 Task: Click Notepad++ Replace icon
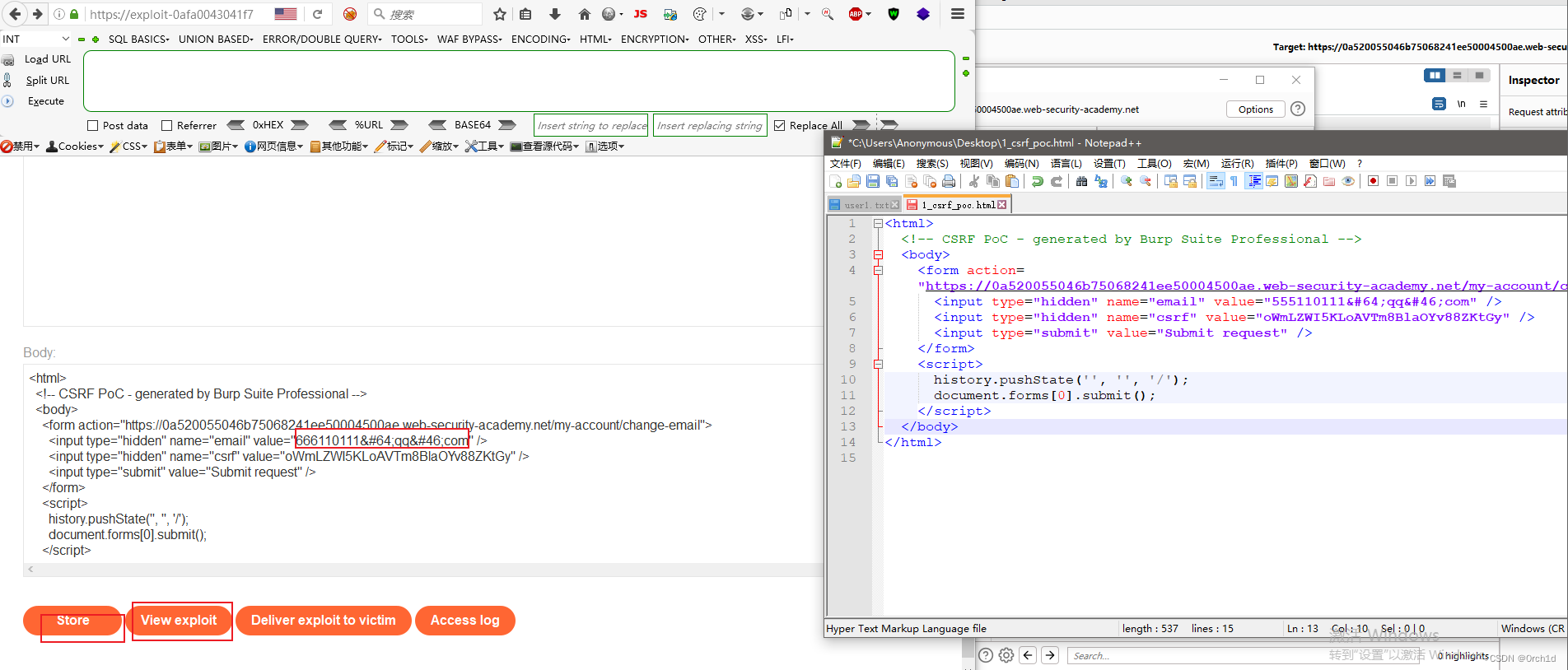[1100, 181]
